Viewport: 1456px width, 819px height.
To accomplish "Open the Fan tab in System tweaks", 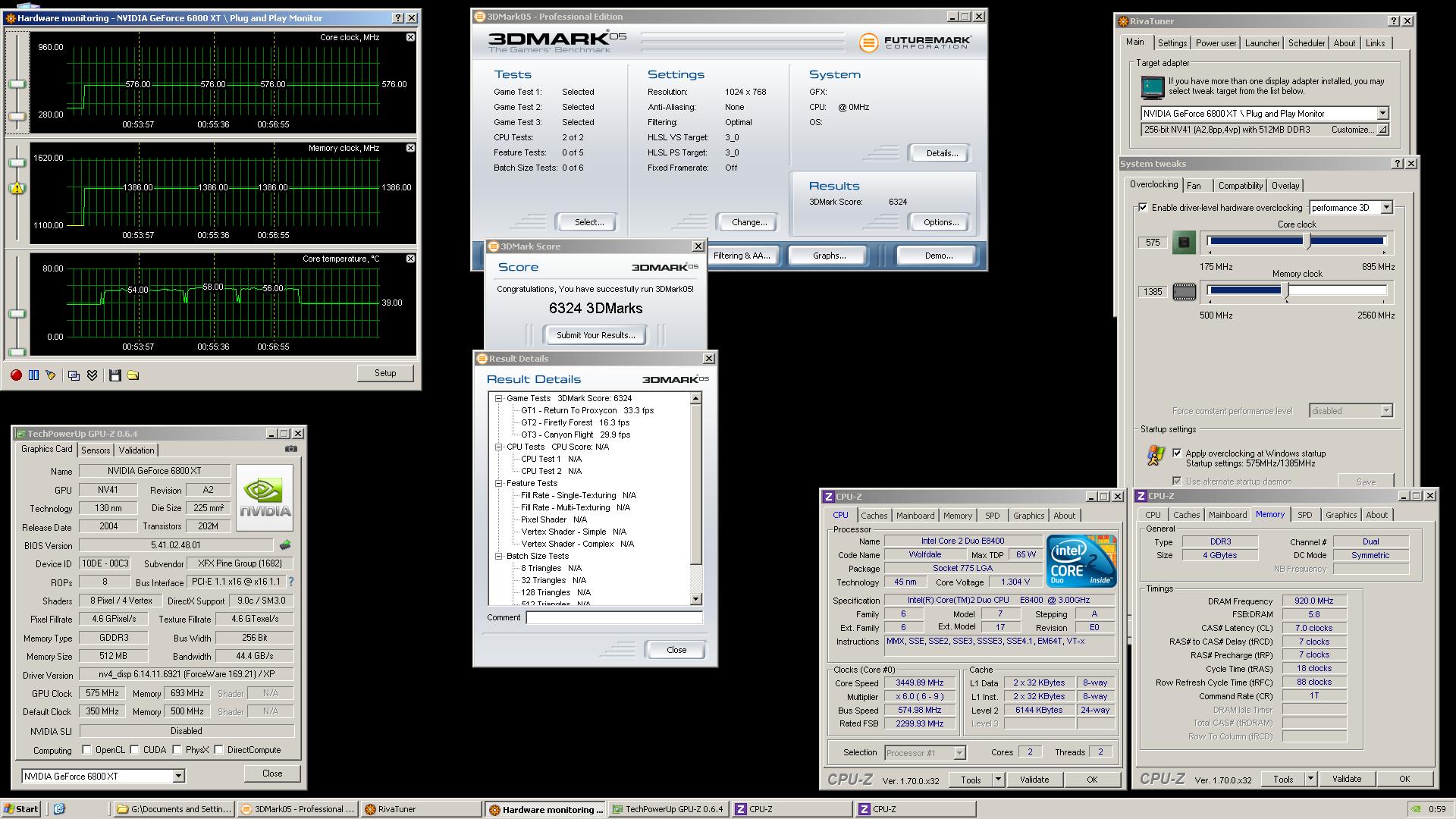I will pos(1194,186).
